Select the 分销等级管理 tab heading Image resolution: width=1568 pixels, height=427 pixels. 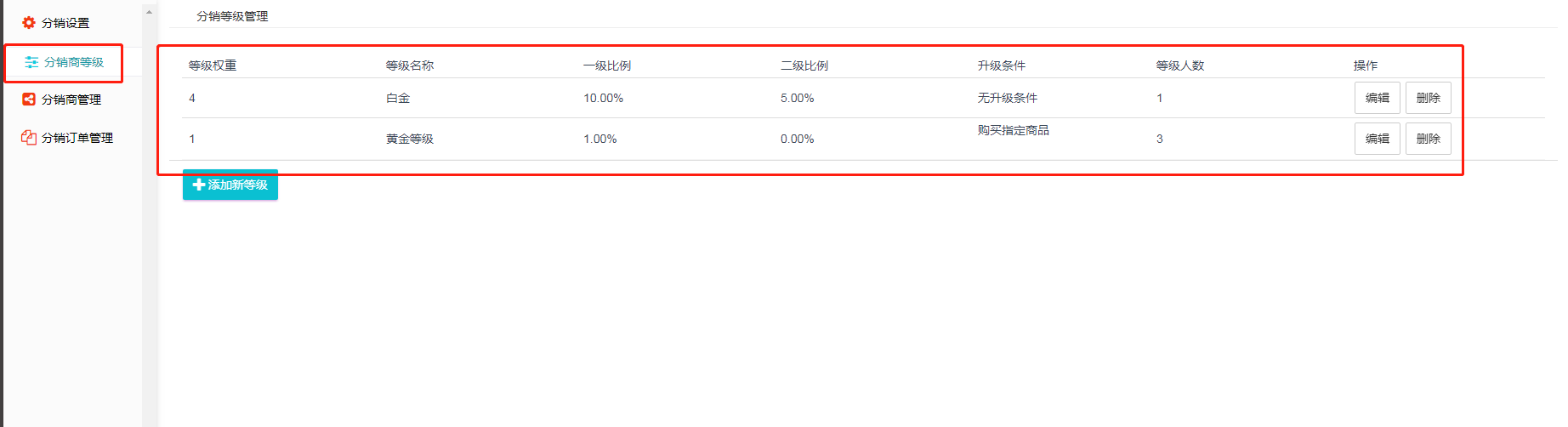click(232, 16)
